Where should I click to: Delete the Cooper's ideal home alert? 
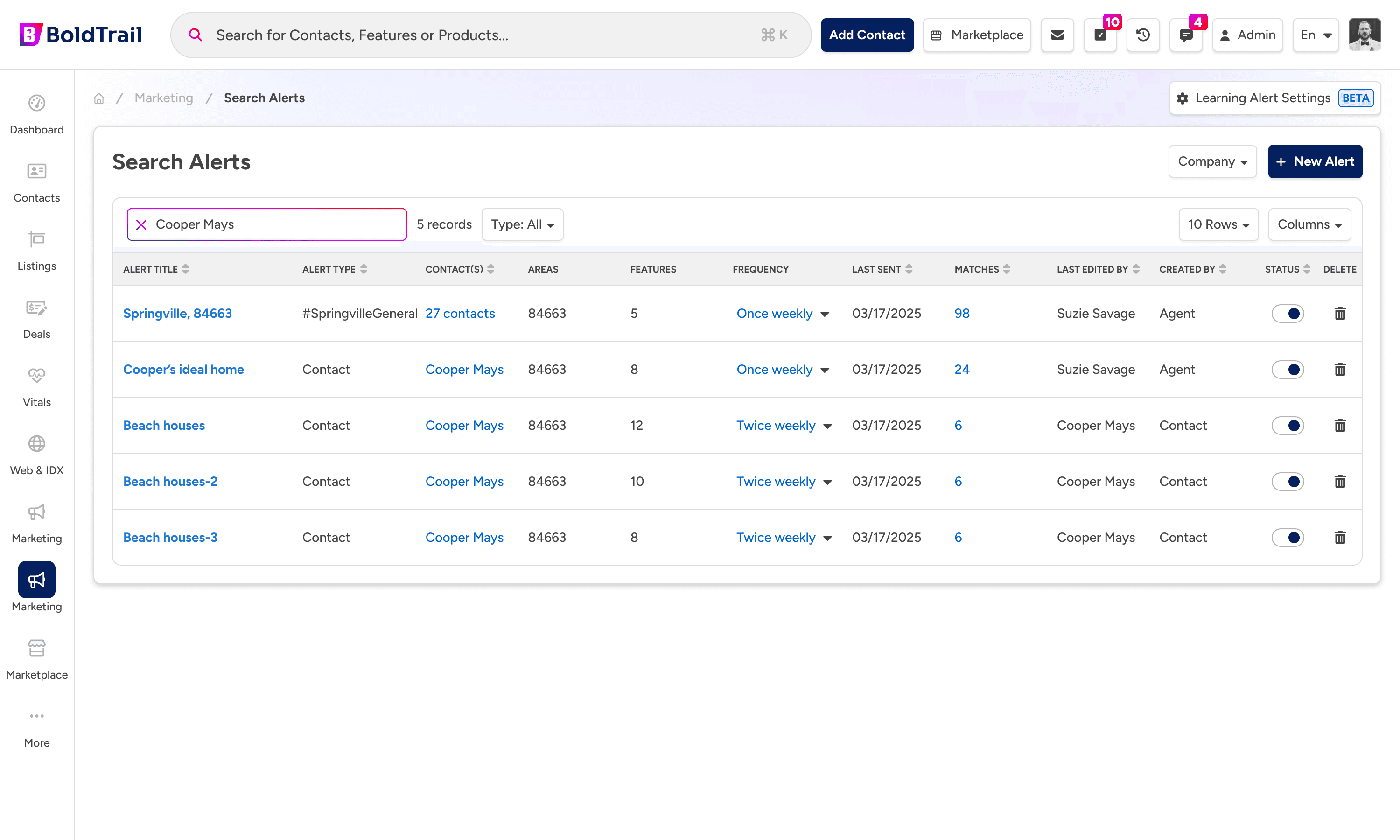pyautogui.click(x=1340, y=370)
